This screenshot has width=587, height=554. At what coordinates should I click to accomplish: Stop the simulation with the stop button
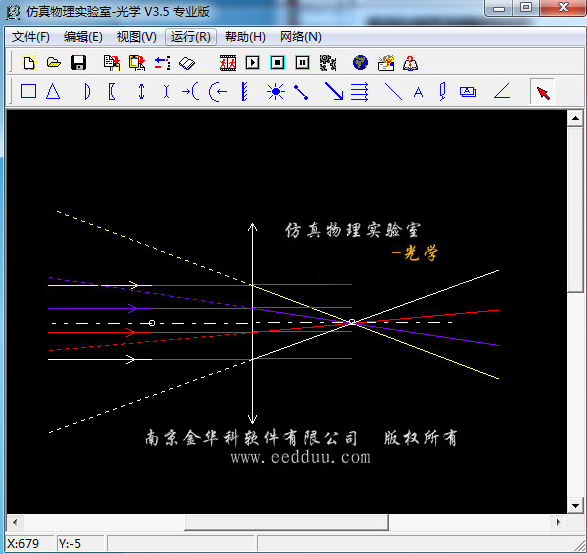pos(277,63)
